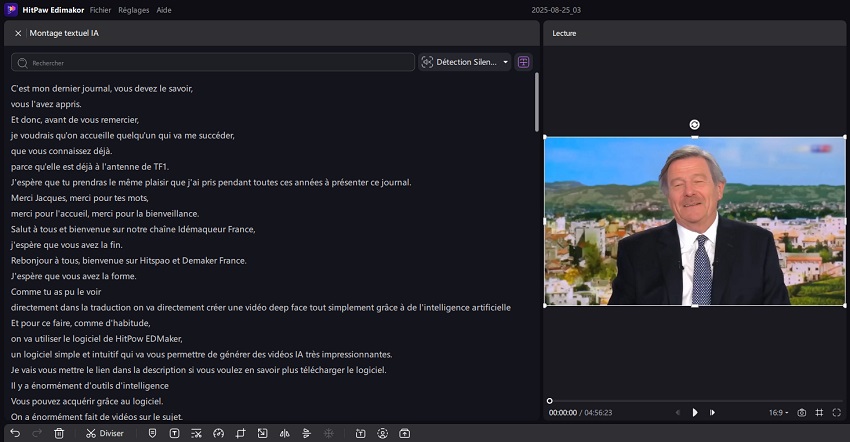The height and width of the screenshot is (442, 850).
Task: Select line "que vous connaissez déjà."
Action: 62,151
